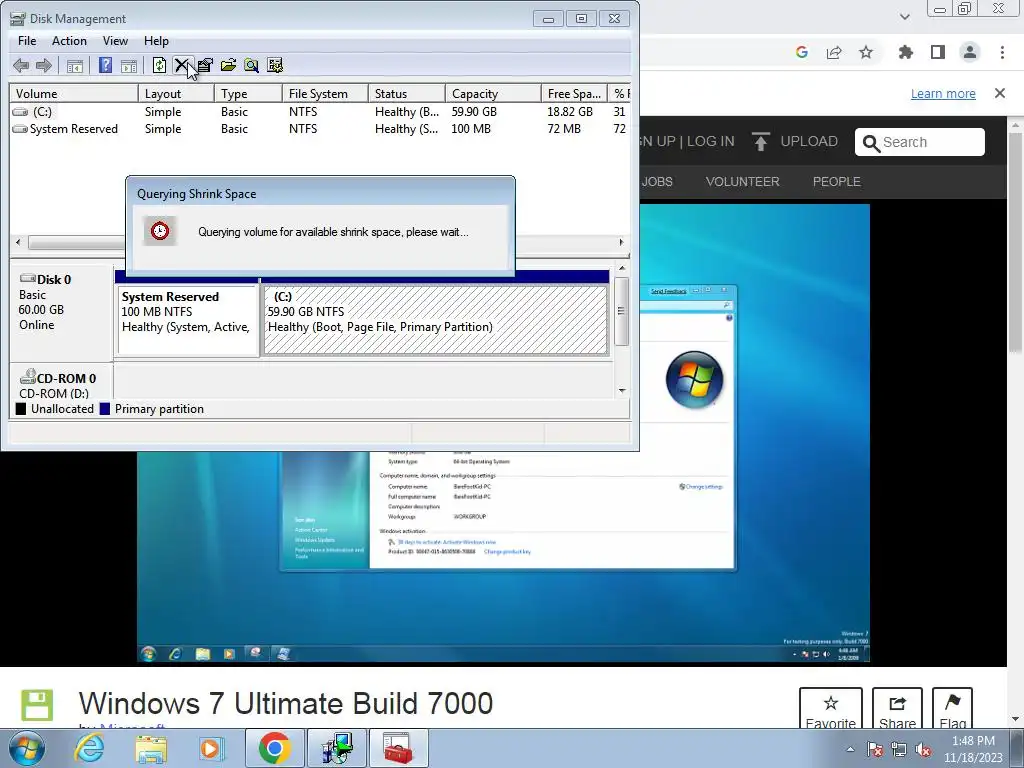
Task: Open the Action menu
Action: [x=69, y=40]
